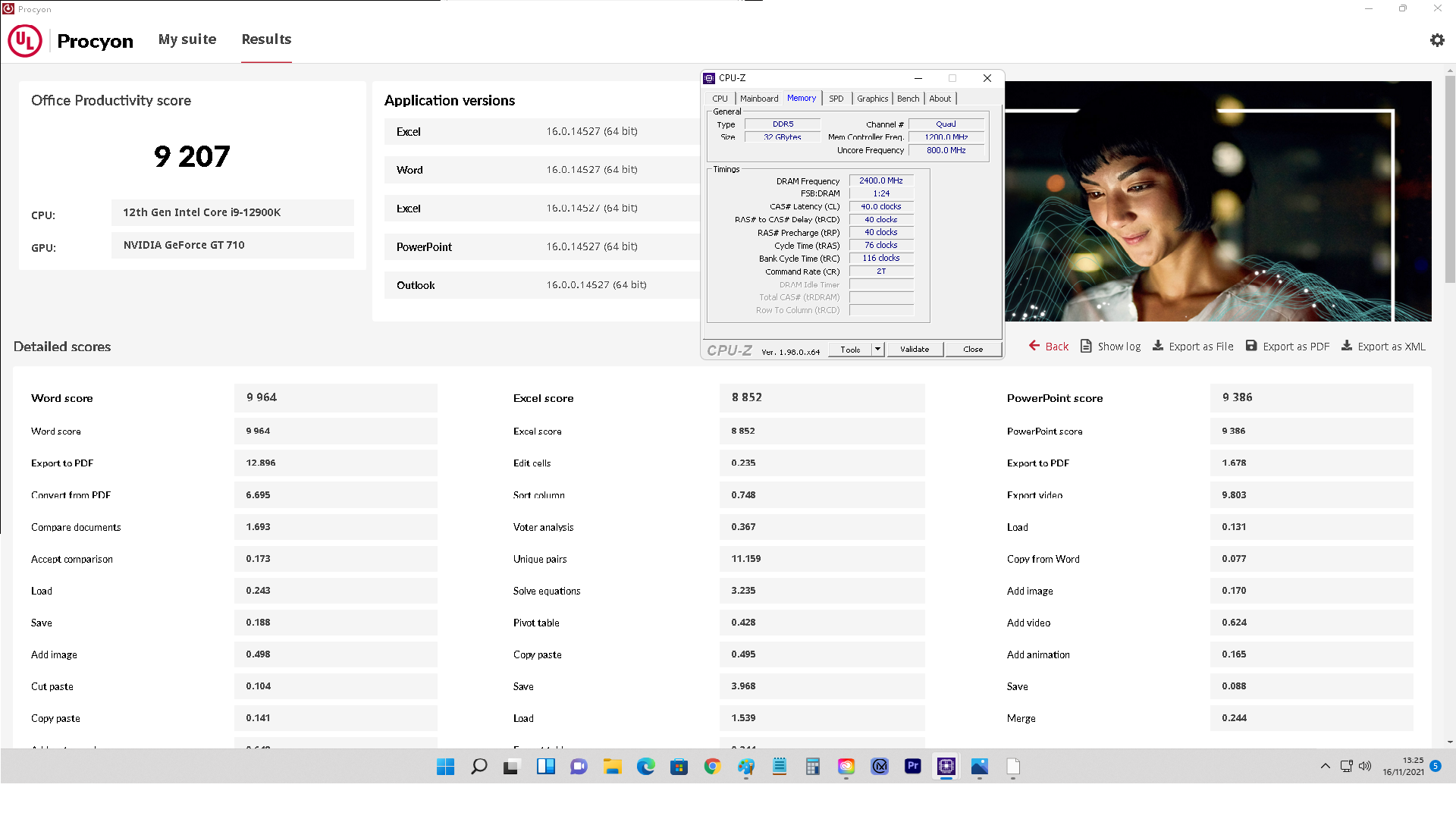Show hidden icons in the system tray
The image size is (1456, 819).
1326,766
